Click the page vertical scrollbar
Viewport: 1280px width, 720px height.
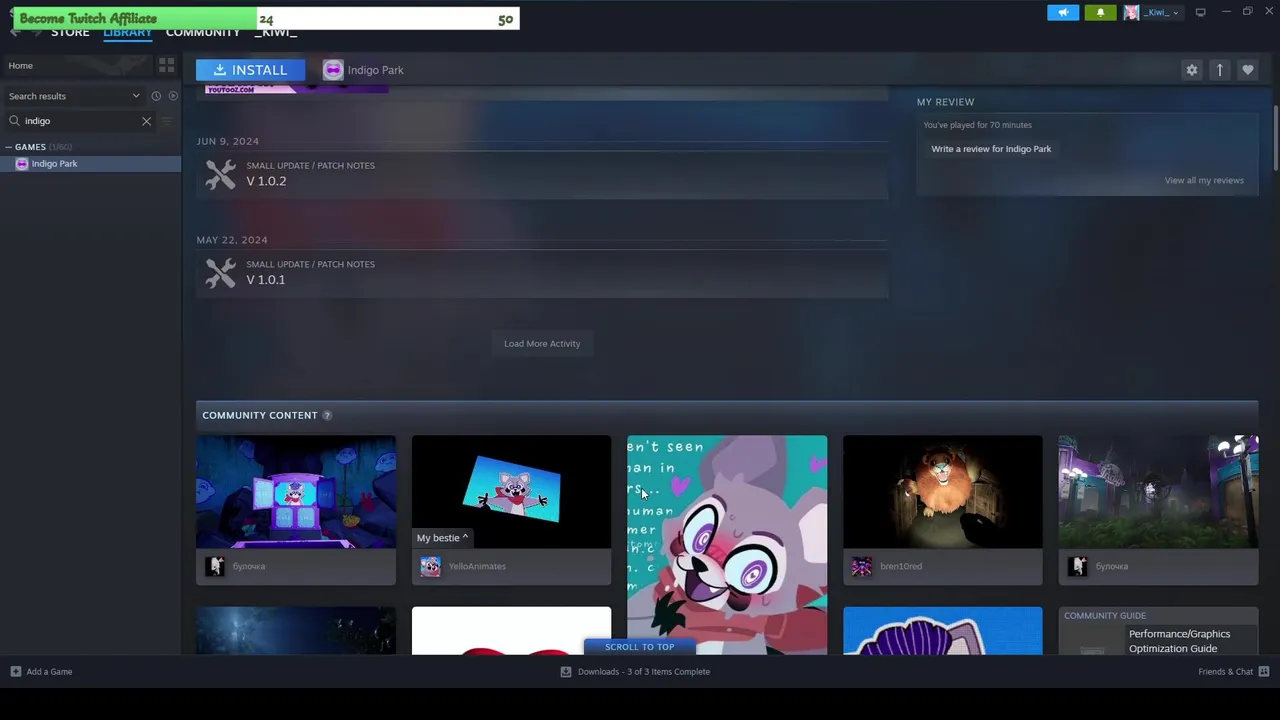pyautogui.click(x=1275, y=140)
